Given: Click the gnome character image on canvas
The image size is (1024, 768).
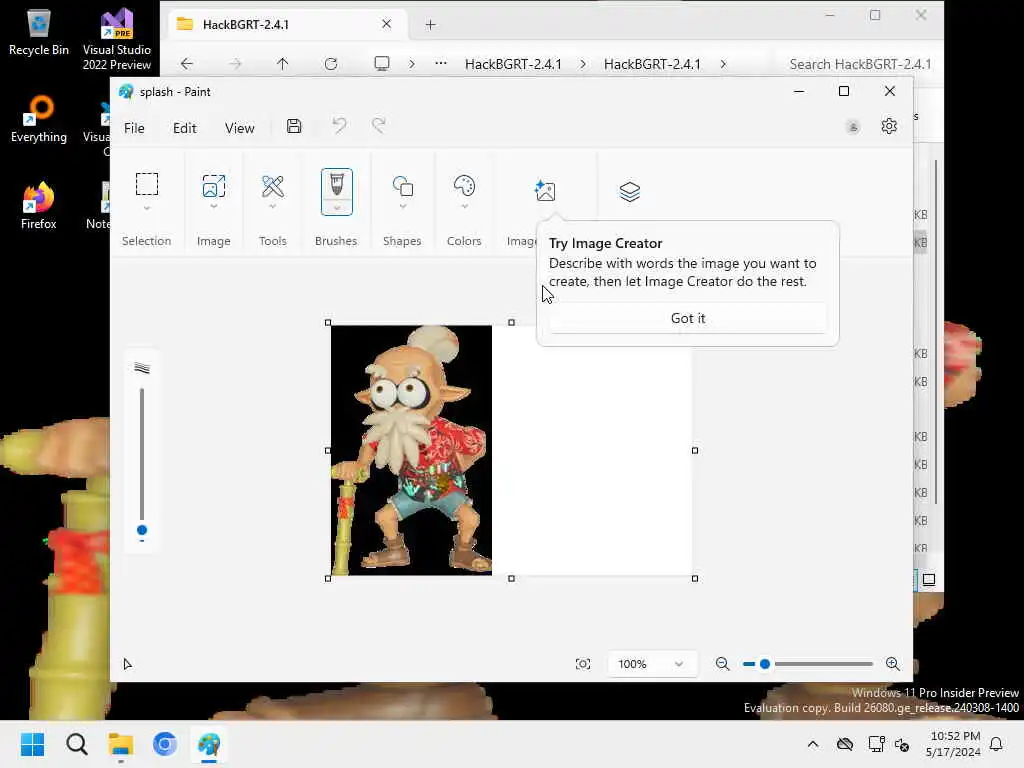Looking at the screenshot, I should (411, 450).
